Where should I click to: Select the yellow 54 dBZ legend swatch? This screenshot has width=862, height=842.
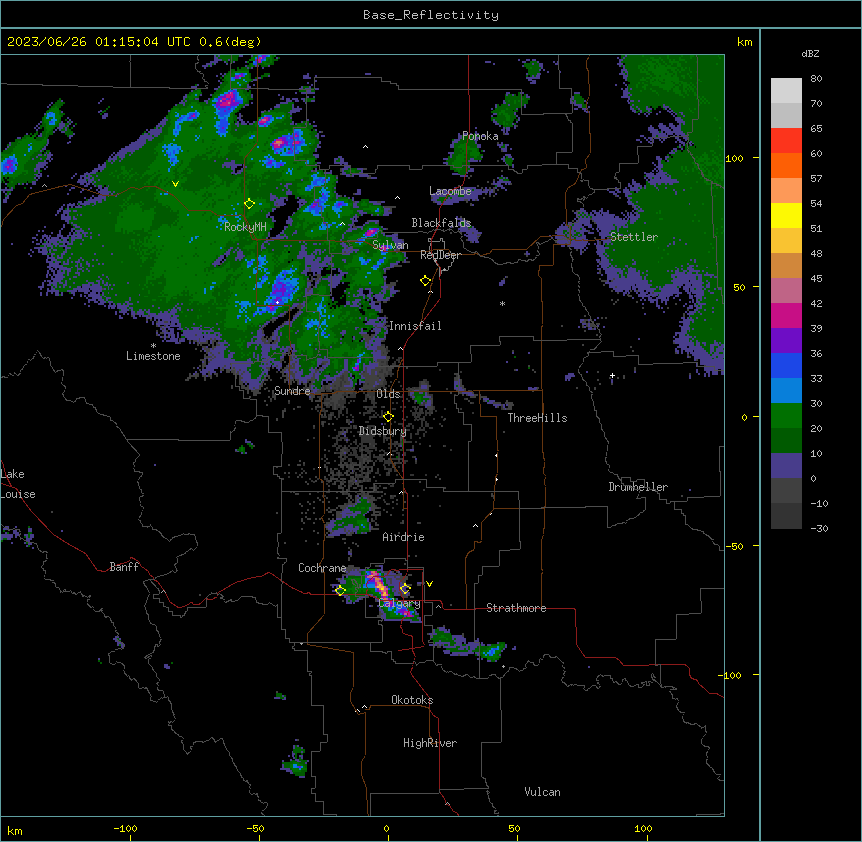click(786, 215)
